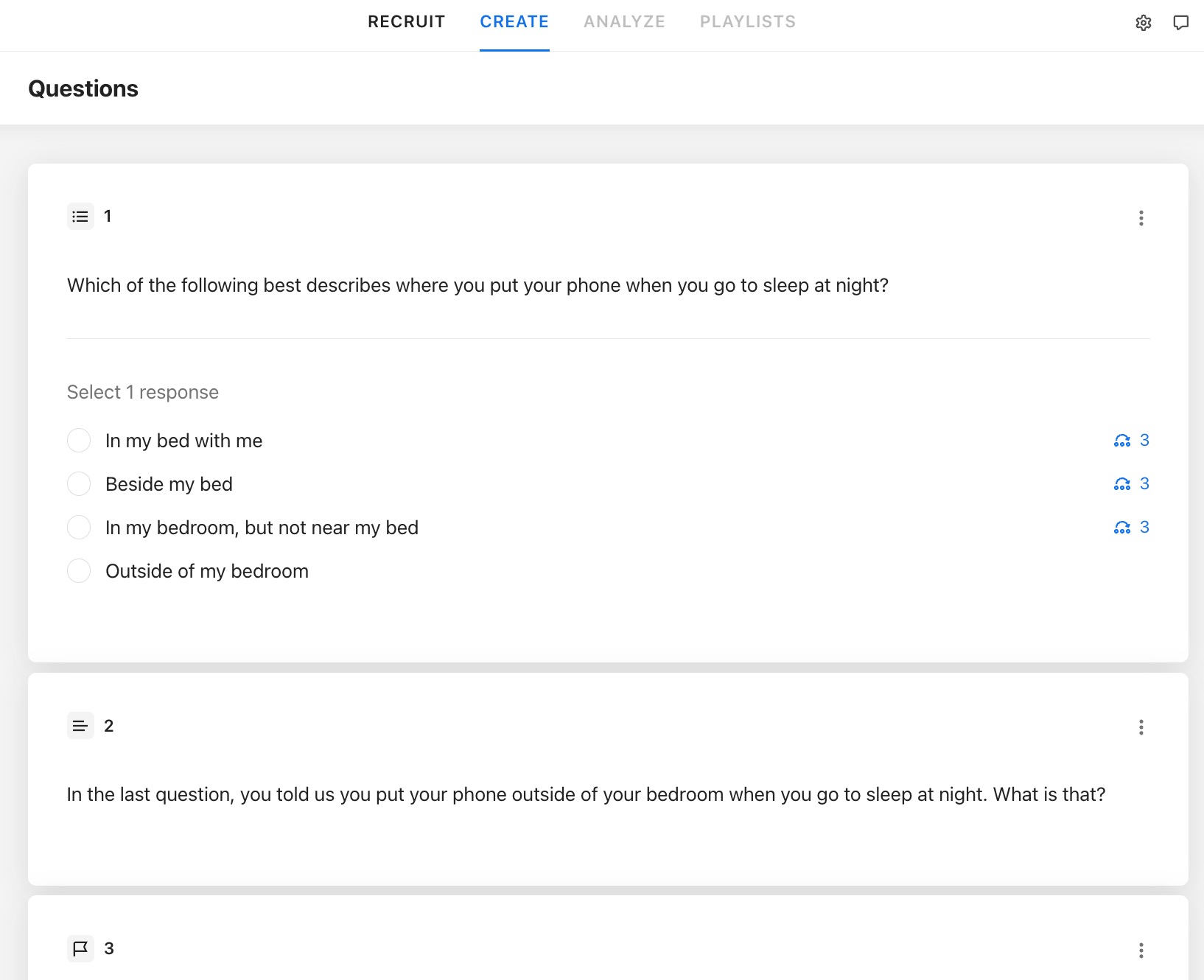The image size is (1204, 980).
Task: Click the flag type icon of question 3
Action: [80, 948]
